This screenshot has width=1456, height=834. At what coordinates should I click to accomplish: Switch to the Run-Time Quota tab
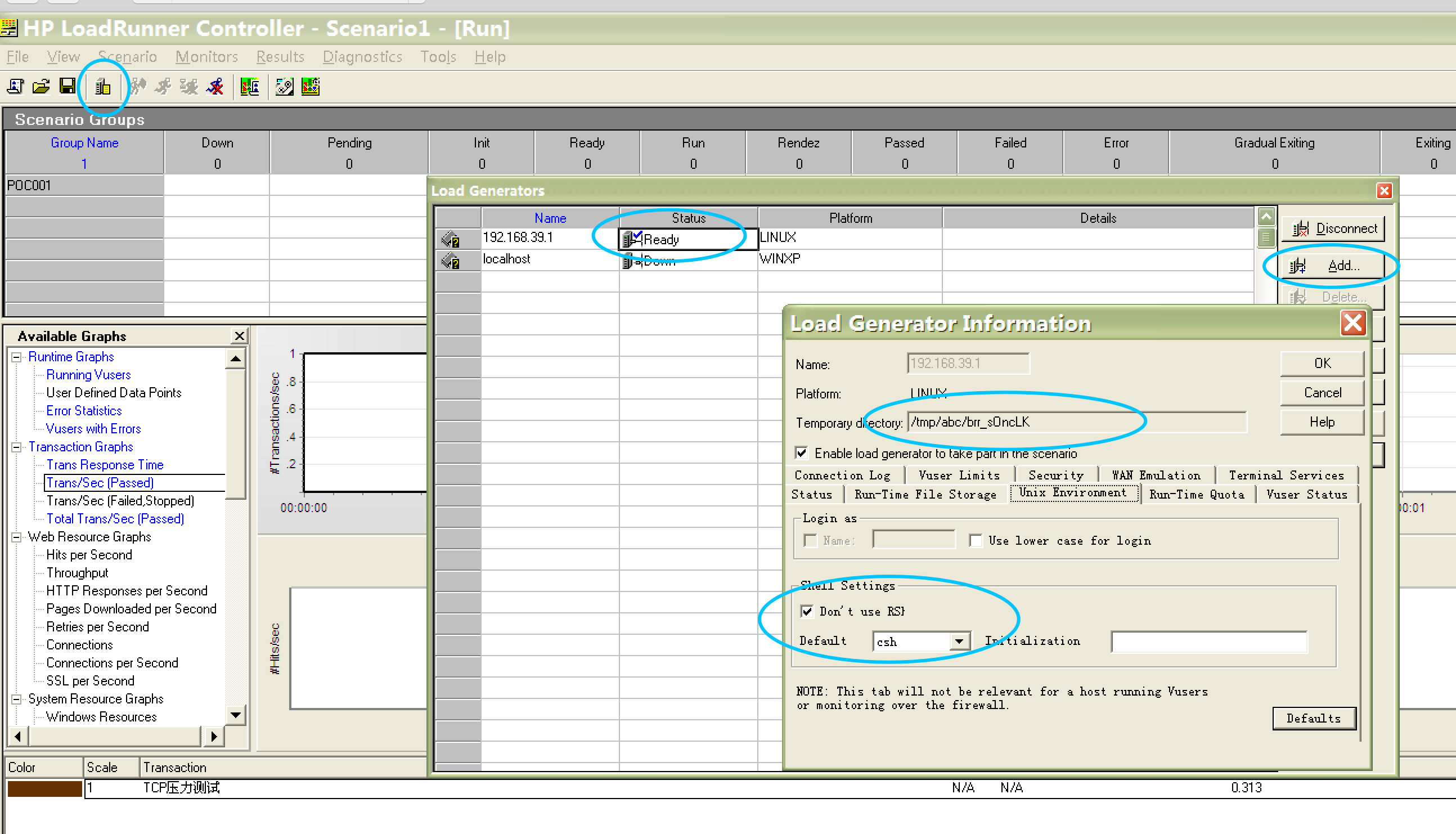pos(1197,494)
